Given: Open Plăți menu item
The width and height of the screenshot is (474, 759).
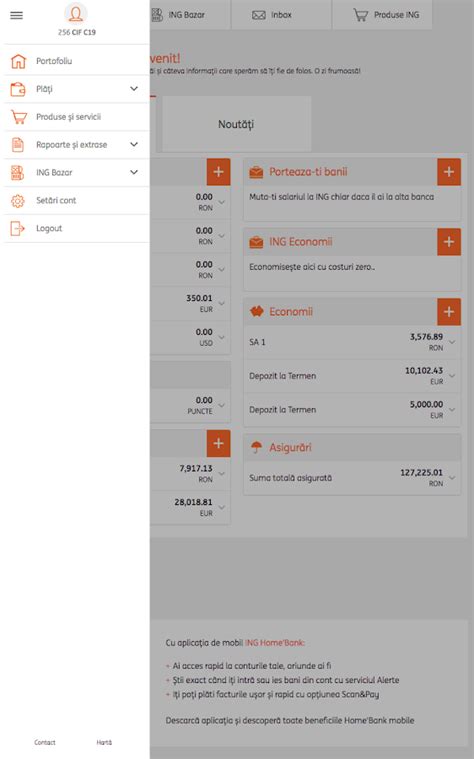Looking at the screenshot, I should point(76,89).
